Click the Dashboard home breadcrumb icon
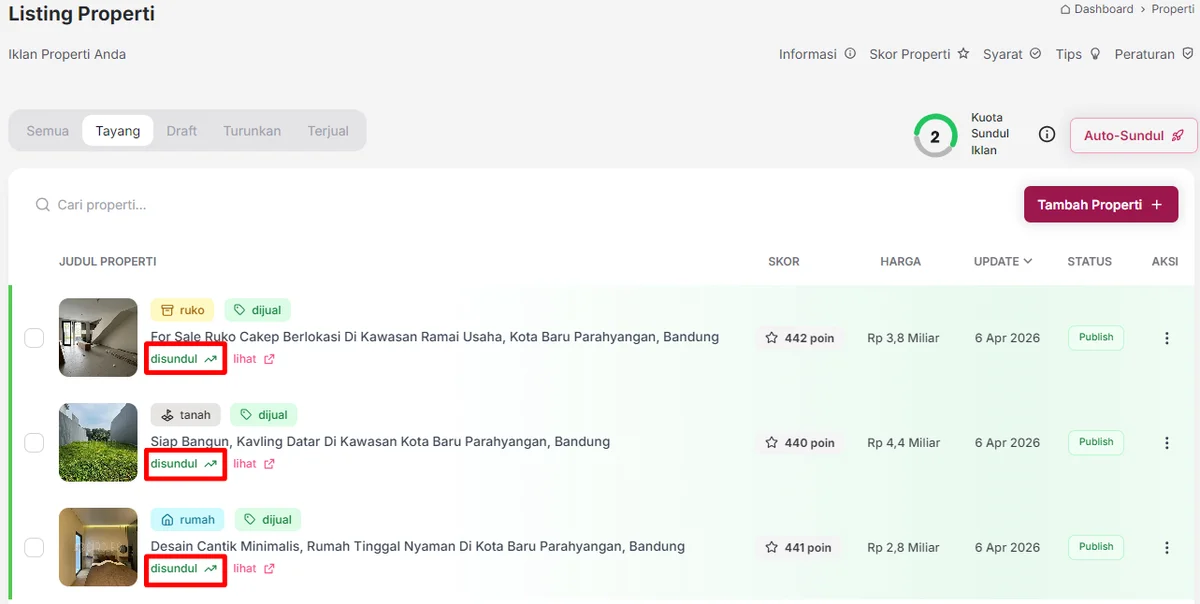Screen dimensions: 1200x604 [1065, 9]
